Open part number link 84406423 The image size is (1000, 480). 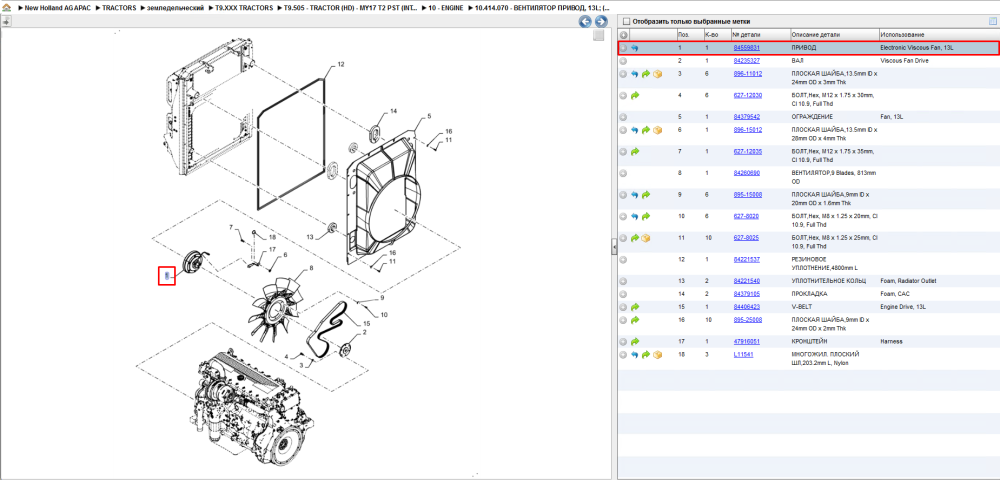[746, 307]
